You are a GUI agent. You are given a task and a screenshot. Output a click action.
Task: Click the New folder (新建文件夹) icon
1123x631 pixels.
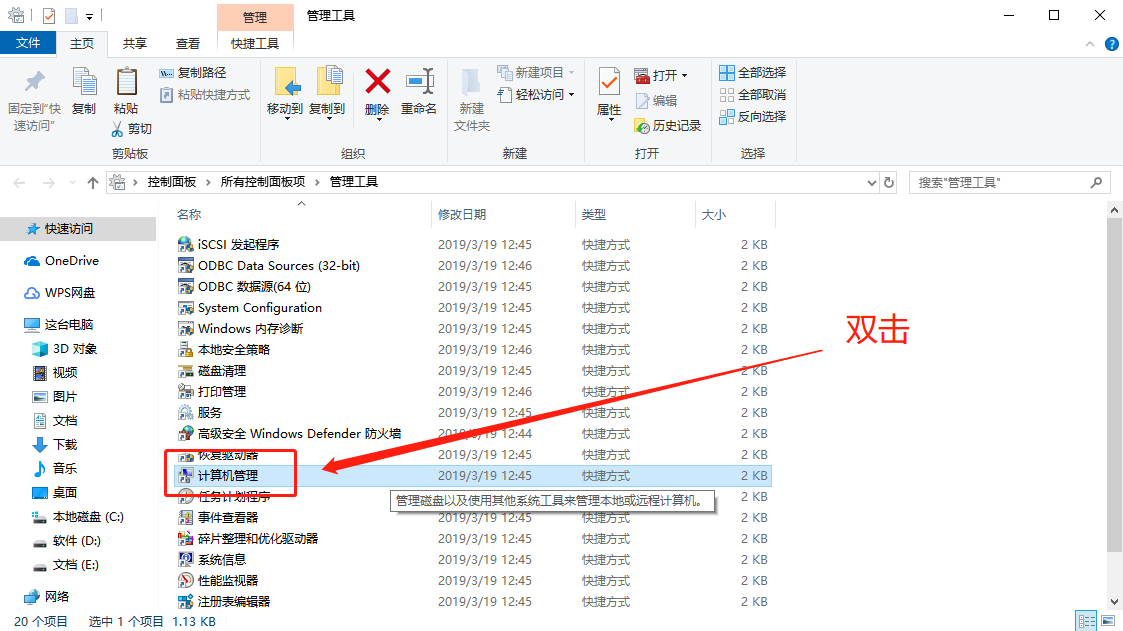472,82
